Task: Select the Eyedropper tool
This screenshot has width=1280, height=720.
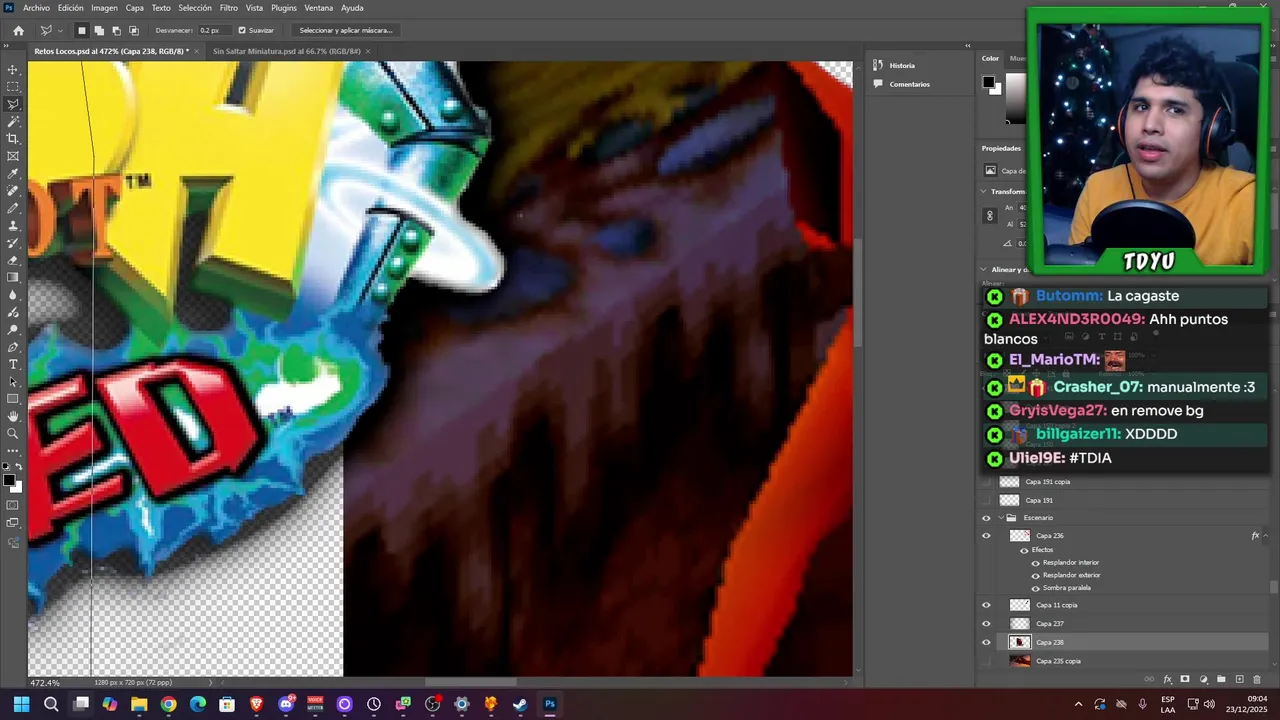Action: (x=13, y=174)
